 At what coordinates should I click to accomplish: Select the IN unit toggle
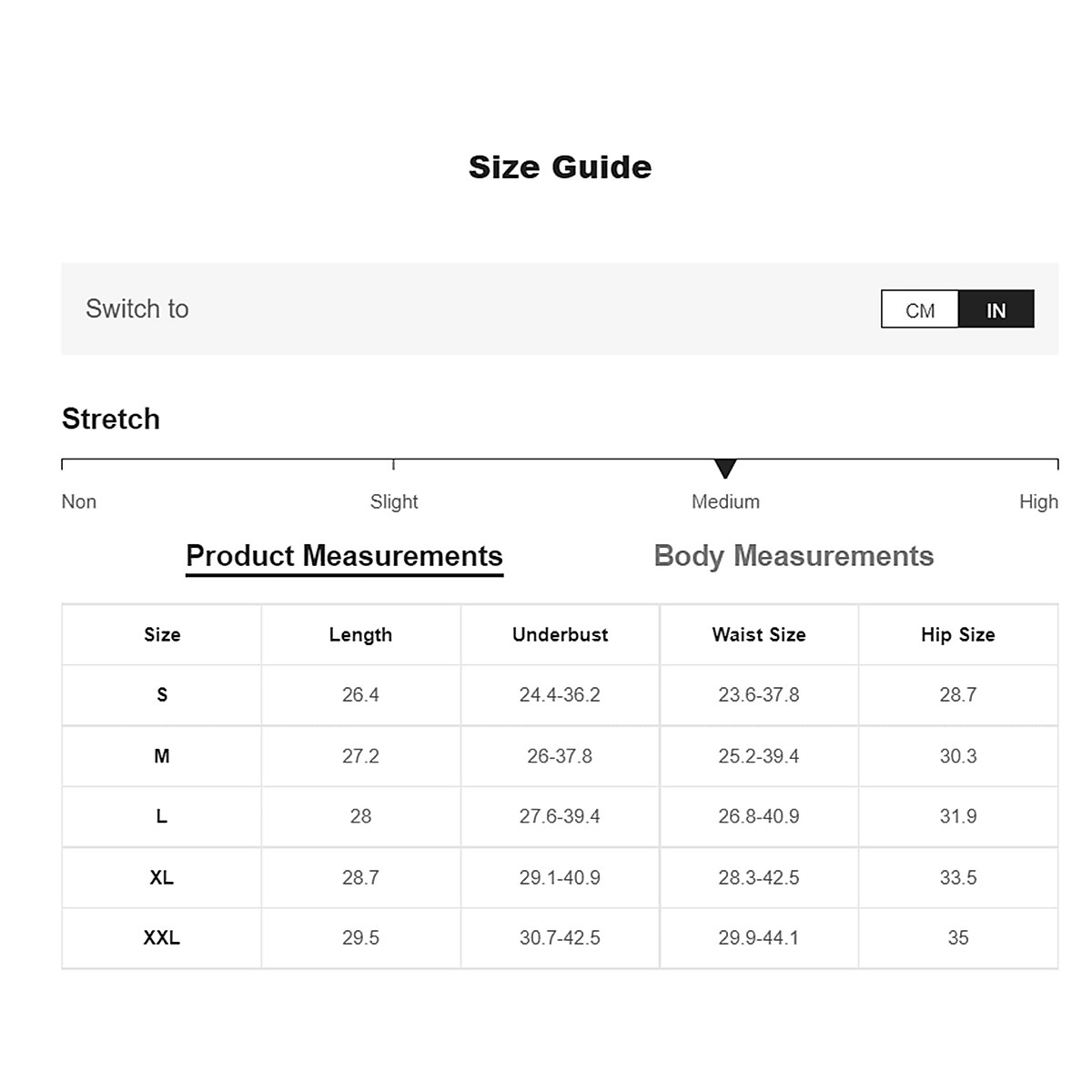click(996, 309)
